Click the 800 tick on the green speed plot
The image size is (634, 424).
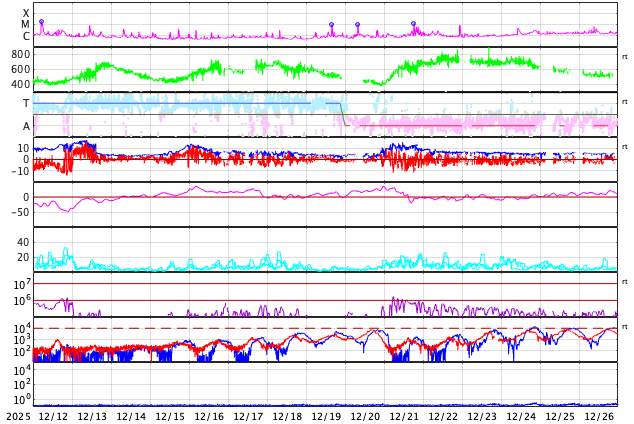20,54
